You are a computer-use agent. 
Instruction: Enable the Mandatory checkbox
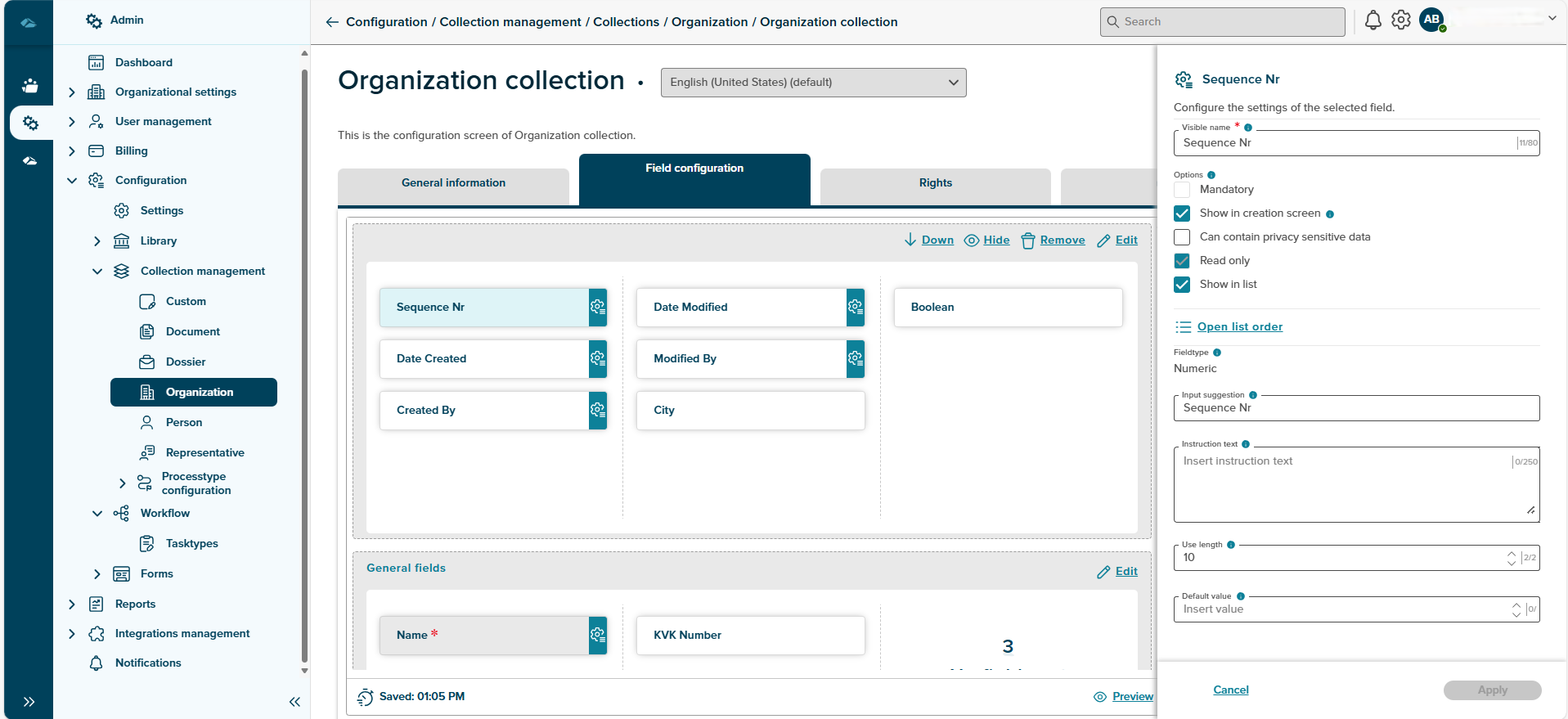[x=1182, y=190]
